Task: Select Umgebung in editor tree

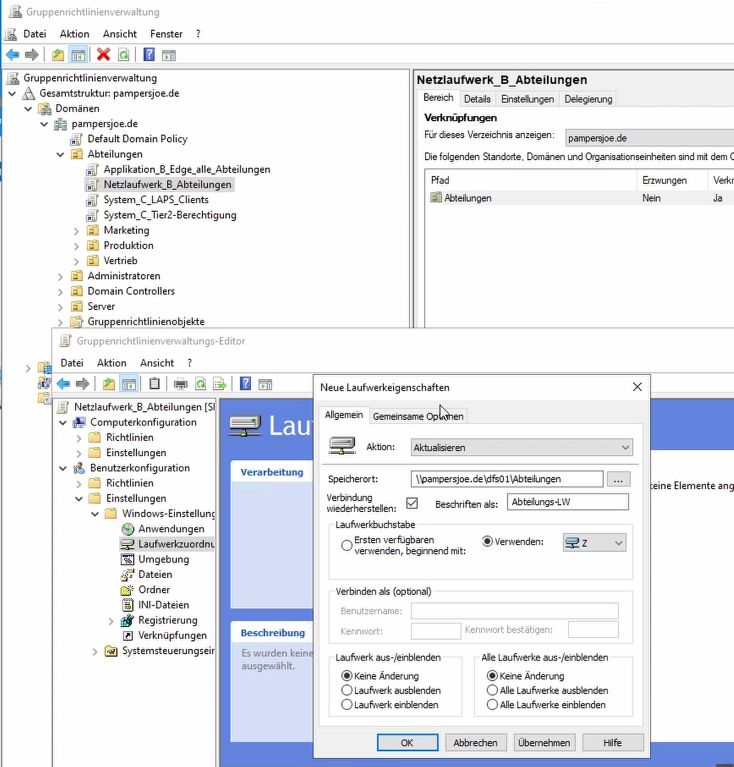Action: [x=163, y=559]
